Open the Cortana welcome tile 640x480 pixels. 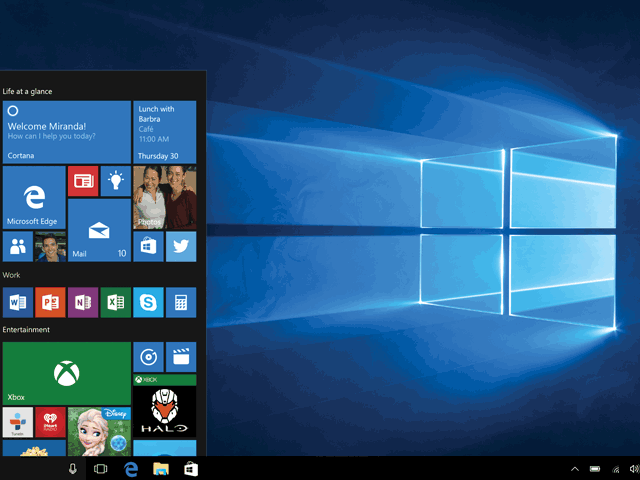[x=66, y=131]
